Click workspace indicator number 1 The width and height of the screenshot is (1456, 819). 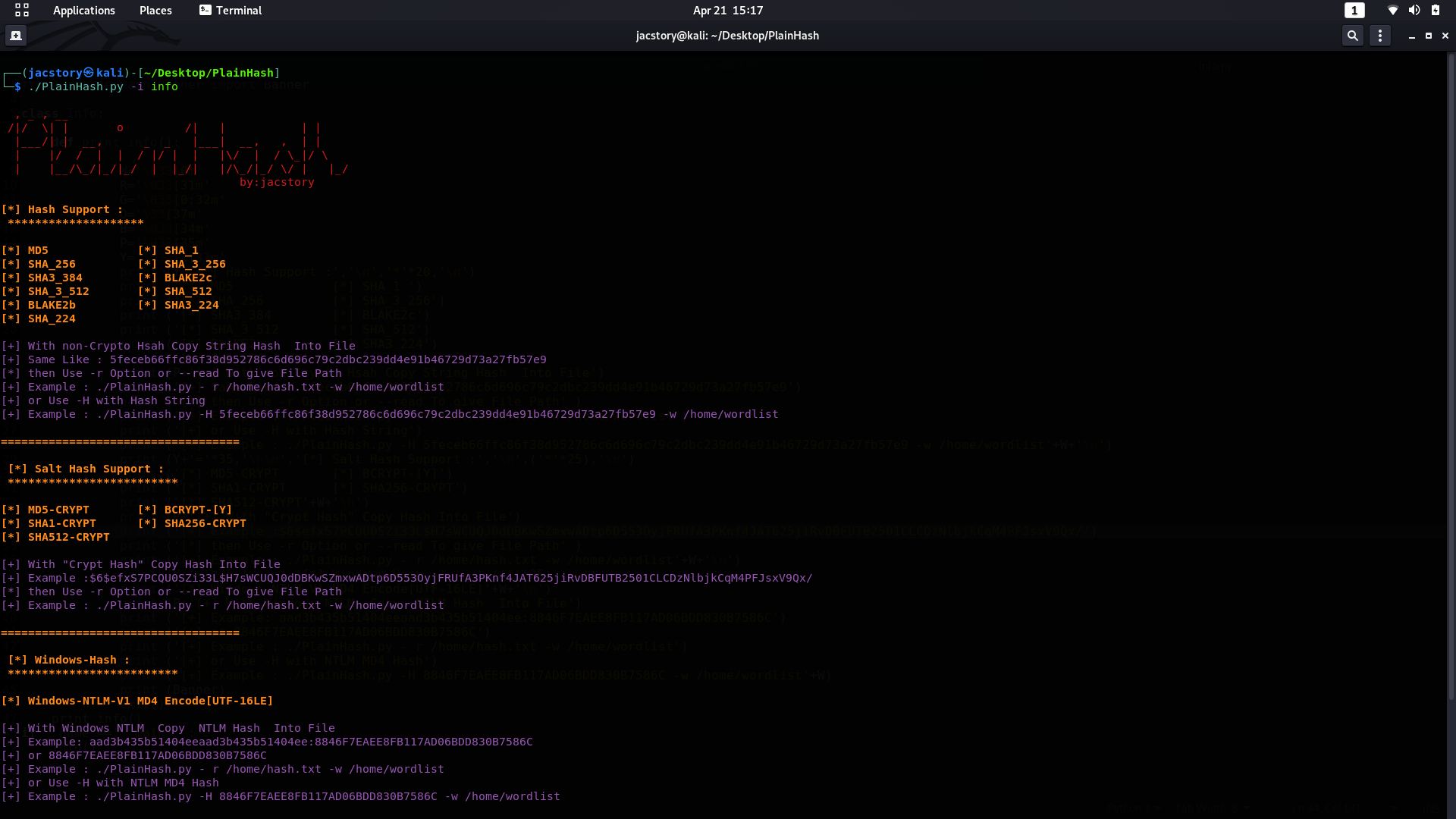(x=1354, y=10)
